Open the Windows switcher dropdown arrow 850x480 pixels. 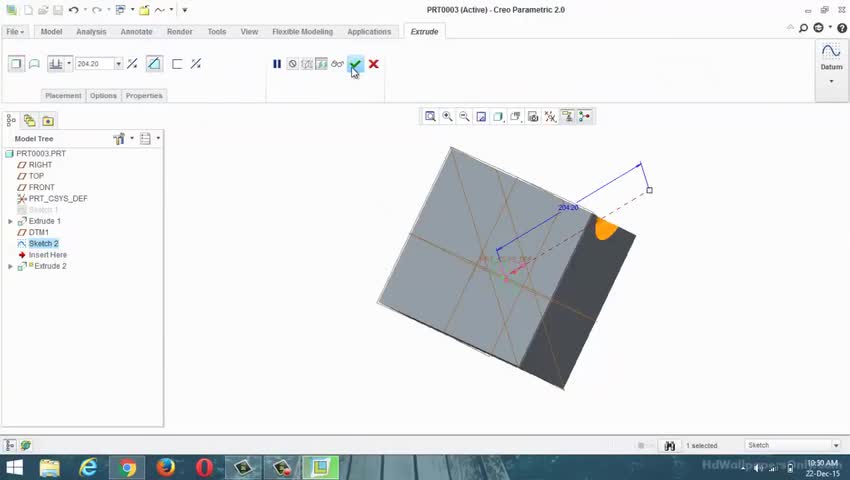[x=132, y=10]
